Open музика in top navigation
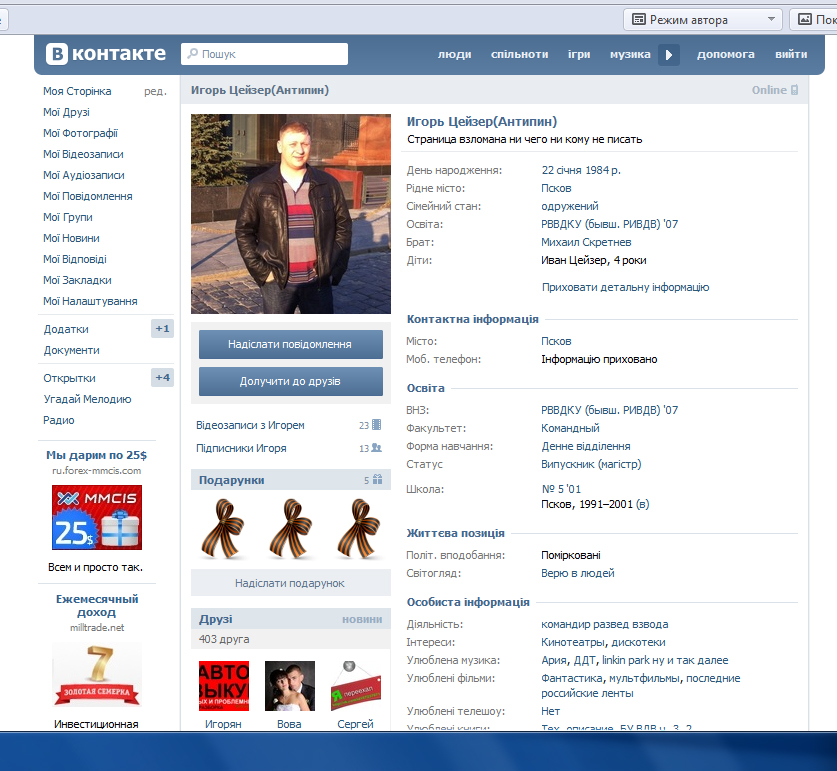 [630, 54]
